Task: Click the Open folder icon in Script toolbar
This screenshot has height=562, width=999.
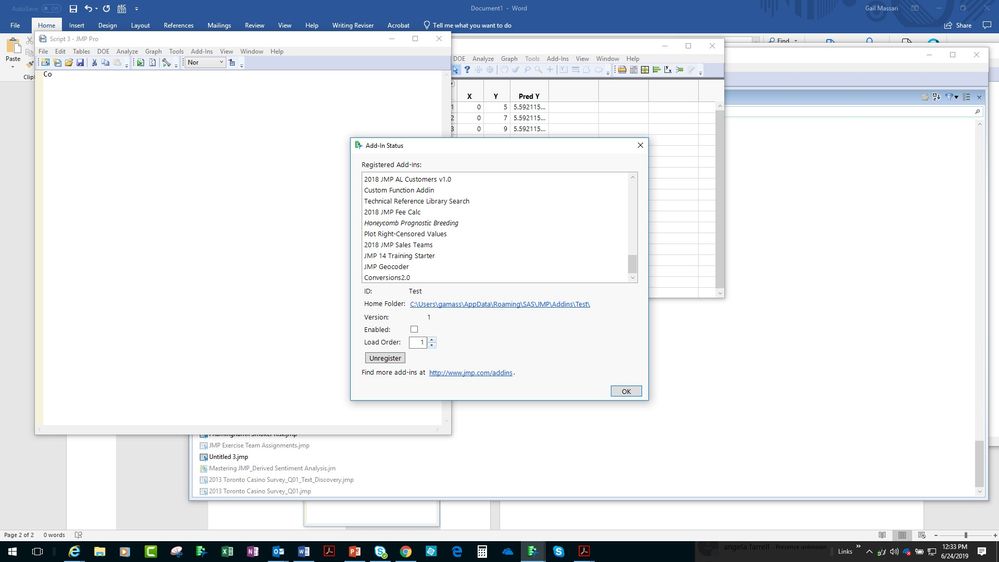Action: tap(68, 62)
